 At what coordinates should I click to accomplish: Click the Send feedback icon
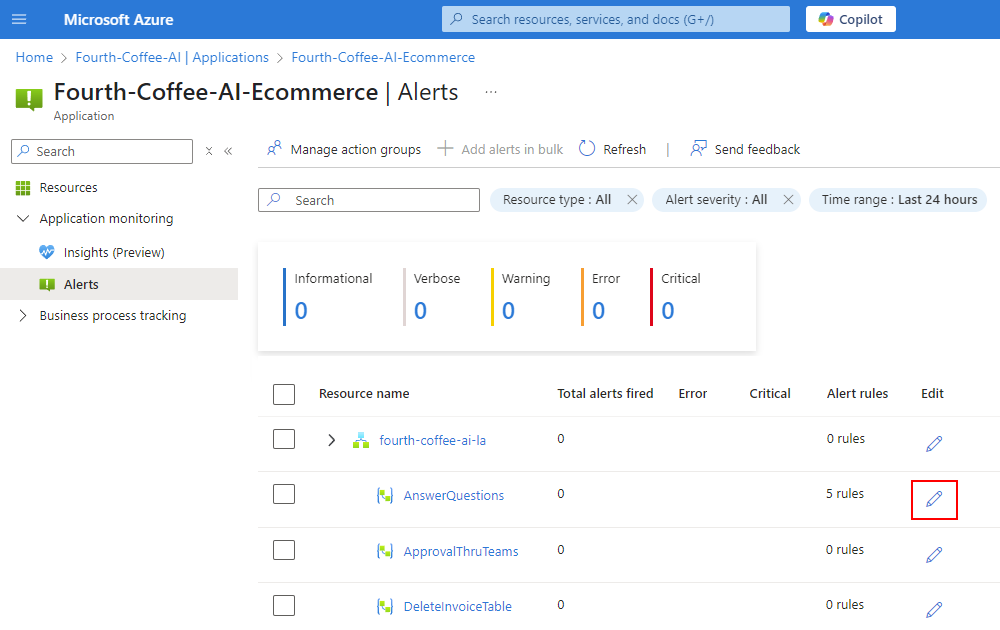tap(699, 149)
